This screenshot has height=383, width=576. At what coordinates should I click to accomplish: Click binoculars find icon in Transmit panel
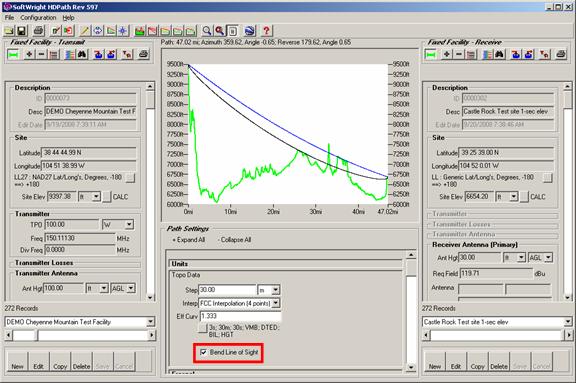pyautogui.click(x=82, y=55)
